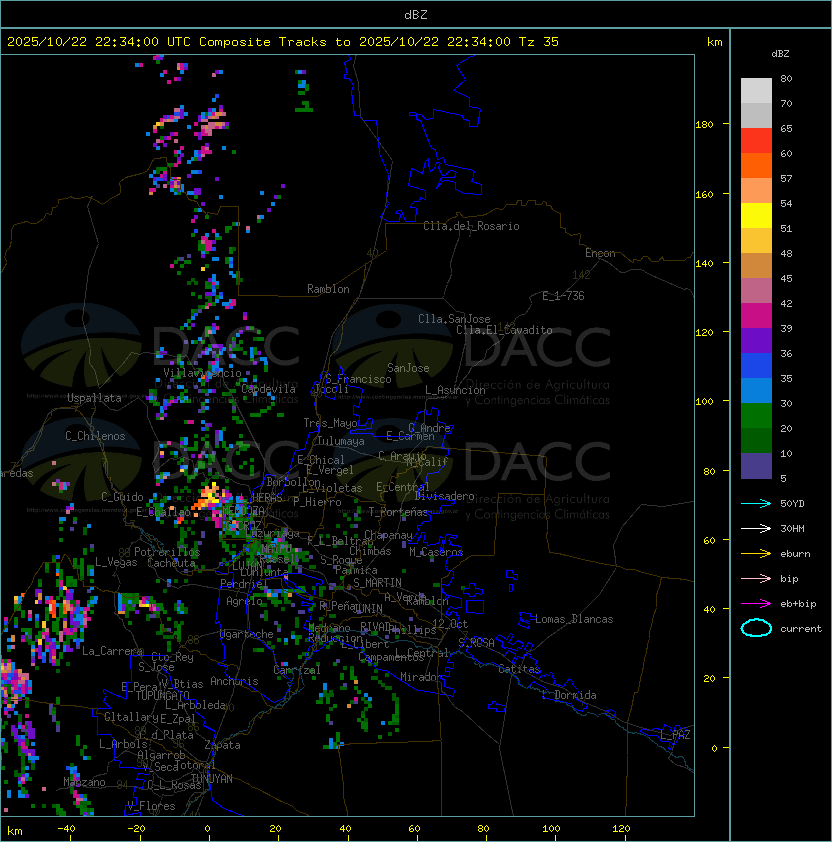The height and width of the screenshot is (842, 832).
Task: Click the 'Clla.El_Cavadito' map label
Action: (x=504, y=330)
